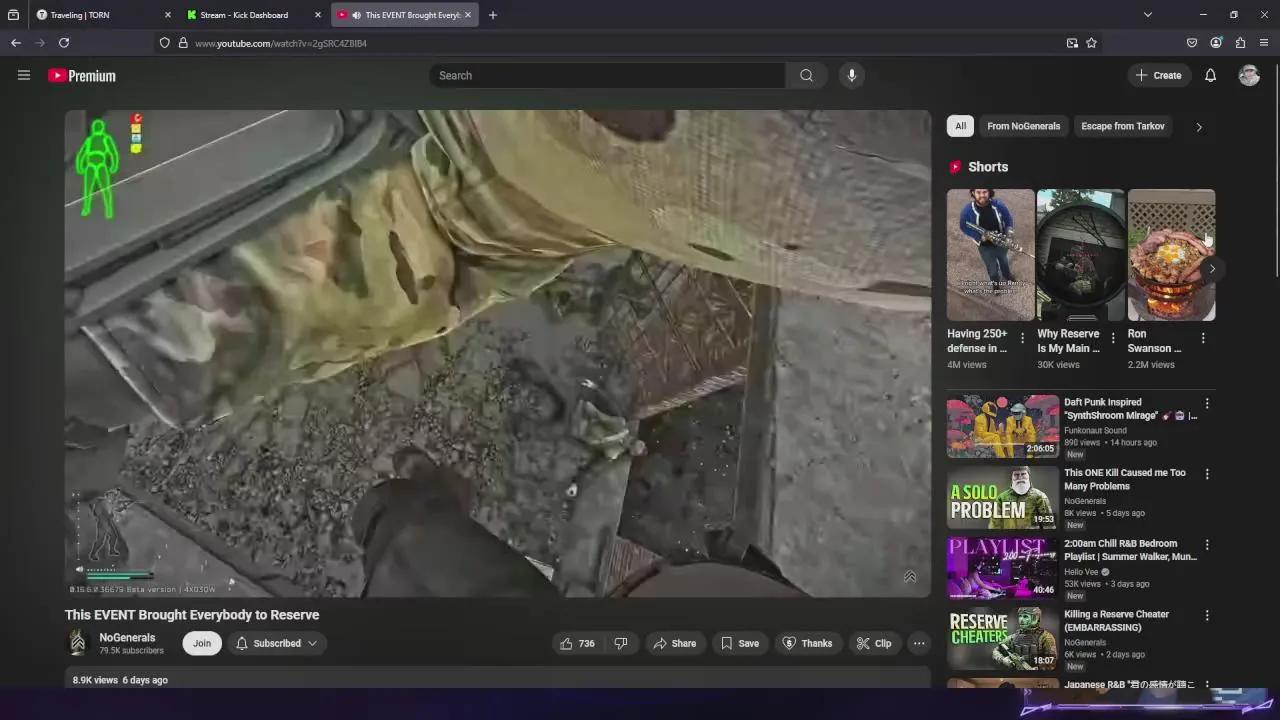Start voice search with microphone icon
This screenshot has width=1280, height=720.
(x=851, y=75)
